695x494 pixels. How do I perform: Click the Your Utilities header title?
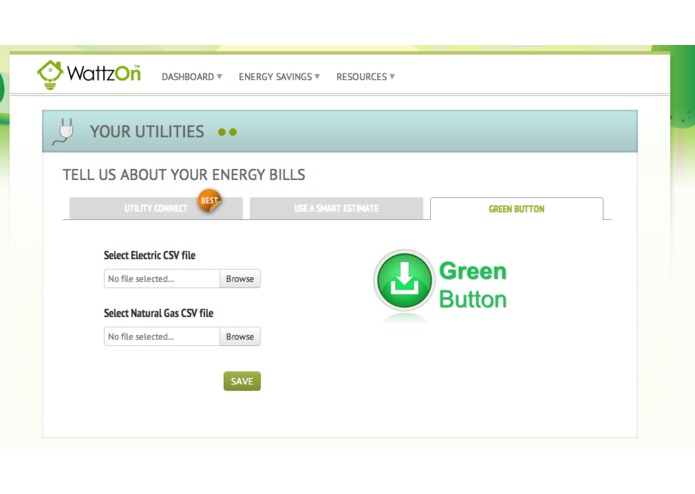(x=147, y=132)
